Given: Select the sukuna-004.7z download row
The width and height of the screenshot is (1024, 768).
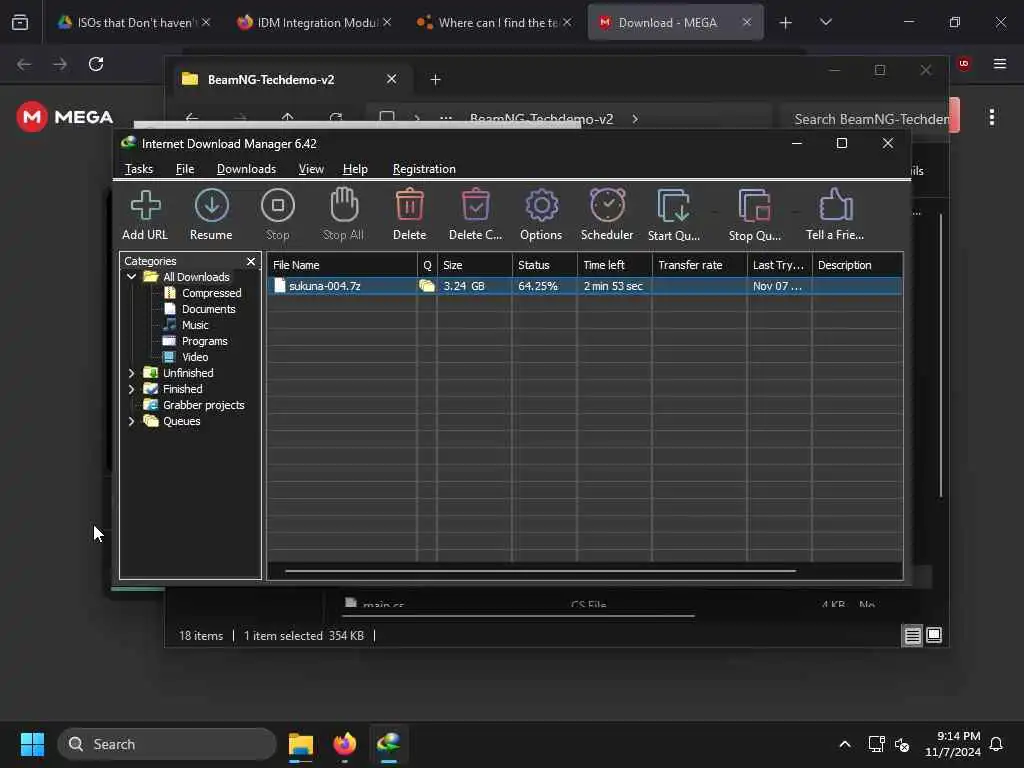Looking at the screenshot, I should point(584,286).
